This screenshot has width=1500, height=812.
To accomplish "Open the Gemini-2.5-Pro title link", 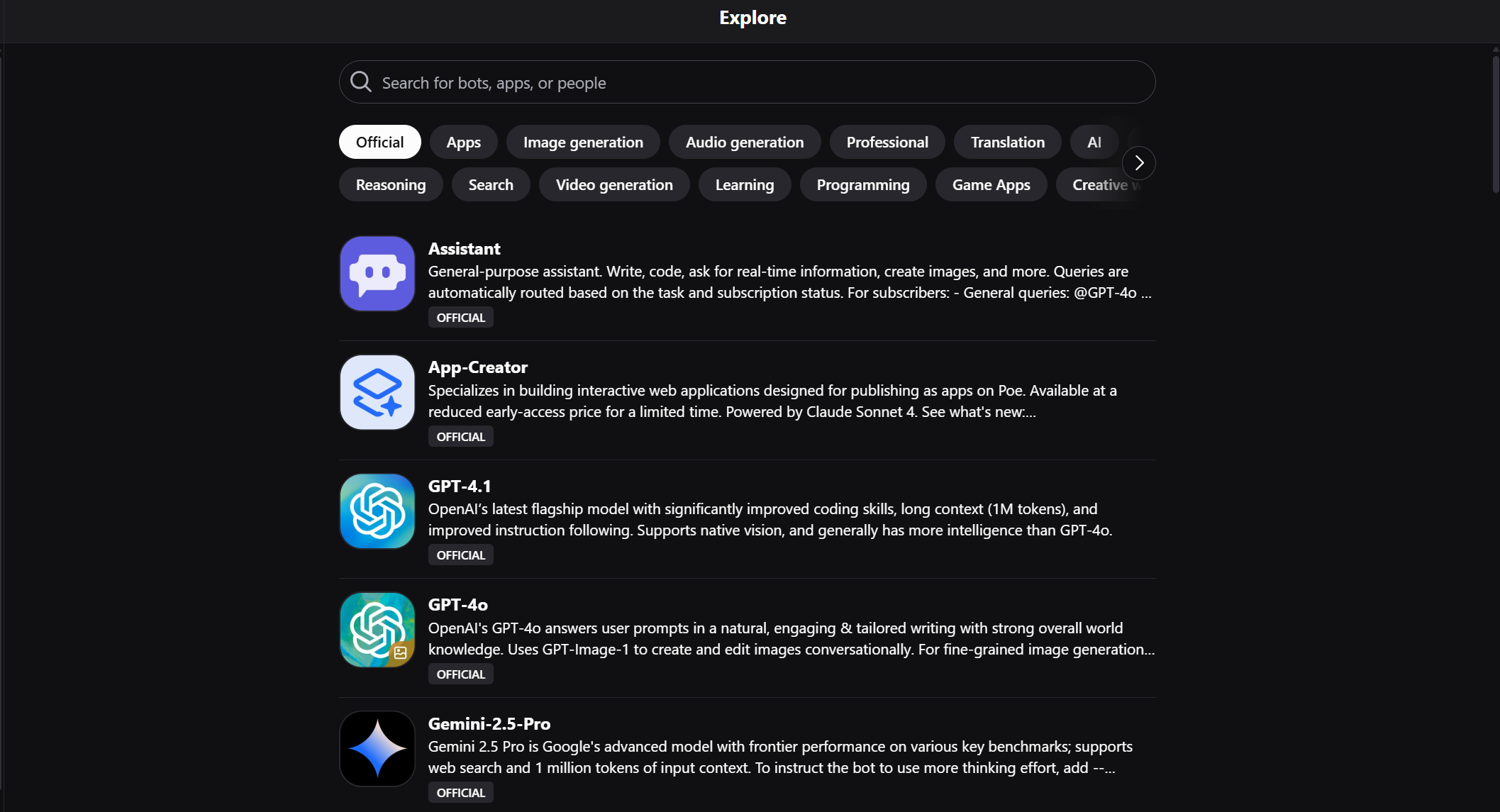I will click(x=489, y=724).
